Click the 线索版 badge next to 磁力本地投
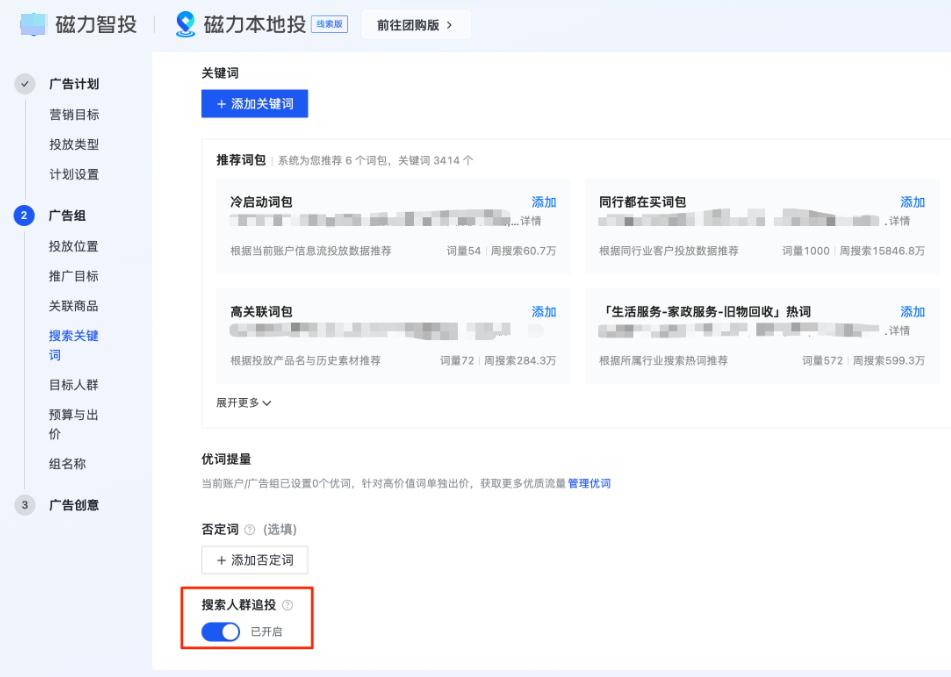Viewport: 951px width, 677px height. 330,22
